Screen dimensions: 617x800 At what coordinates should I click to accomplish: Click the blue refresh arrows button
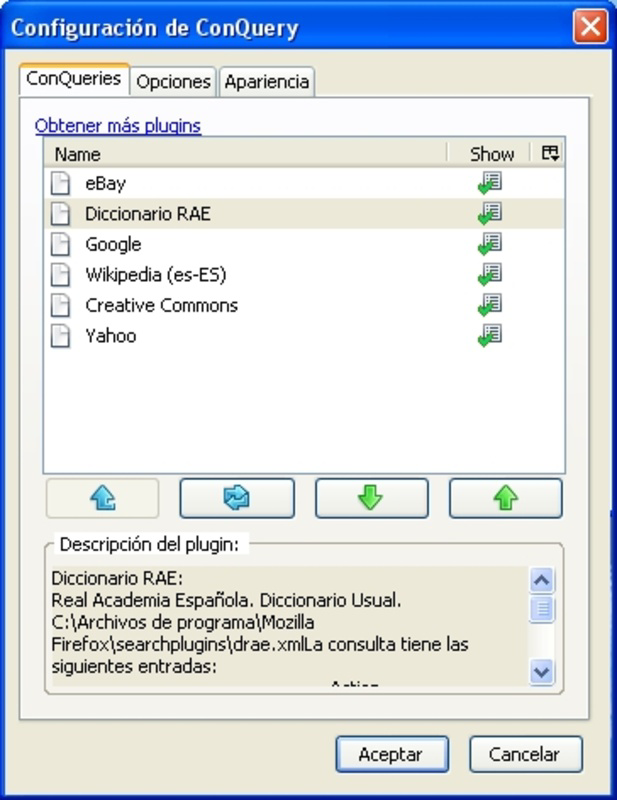pyautogui.click(x=237, y=498)
